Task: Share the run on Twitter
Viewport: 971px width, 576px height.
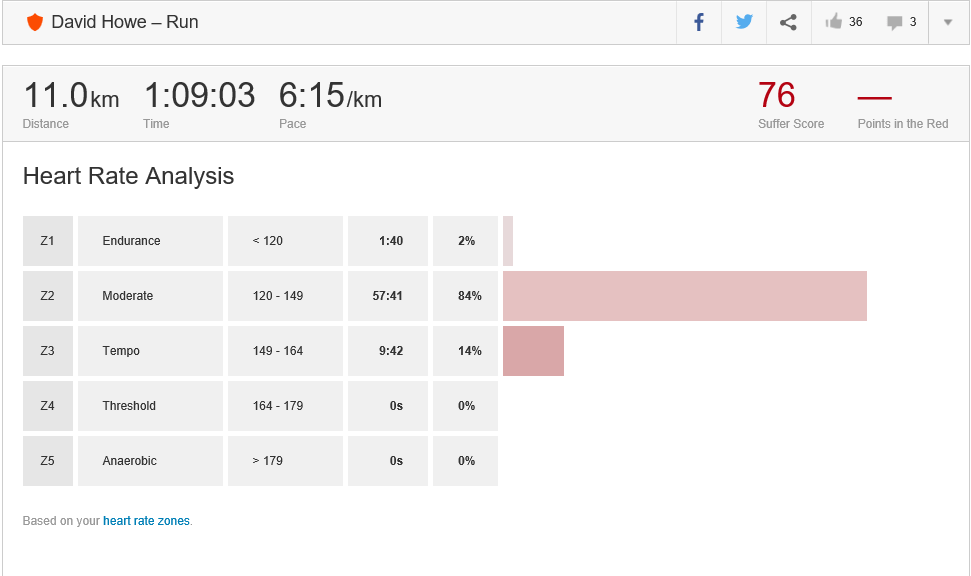Action: tap(744, 22)
